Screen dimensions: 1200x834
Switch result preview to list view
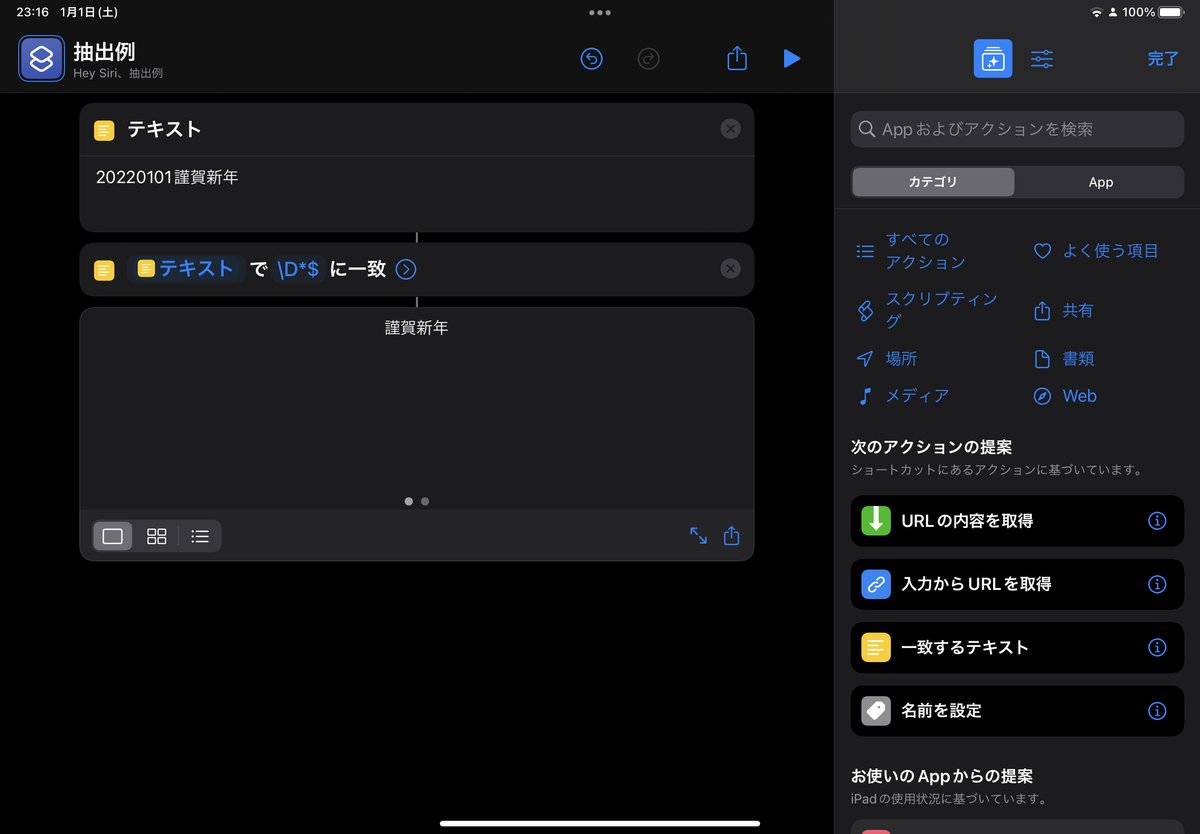tap(199, 536)
